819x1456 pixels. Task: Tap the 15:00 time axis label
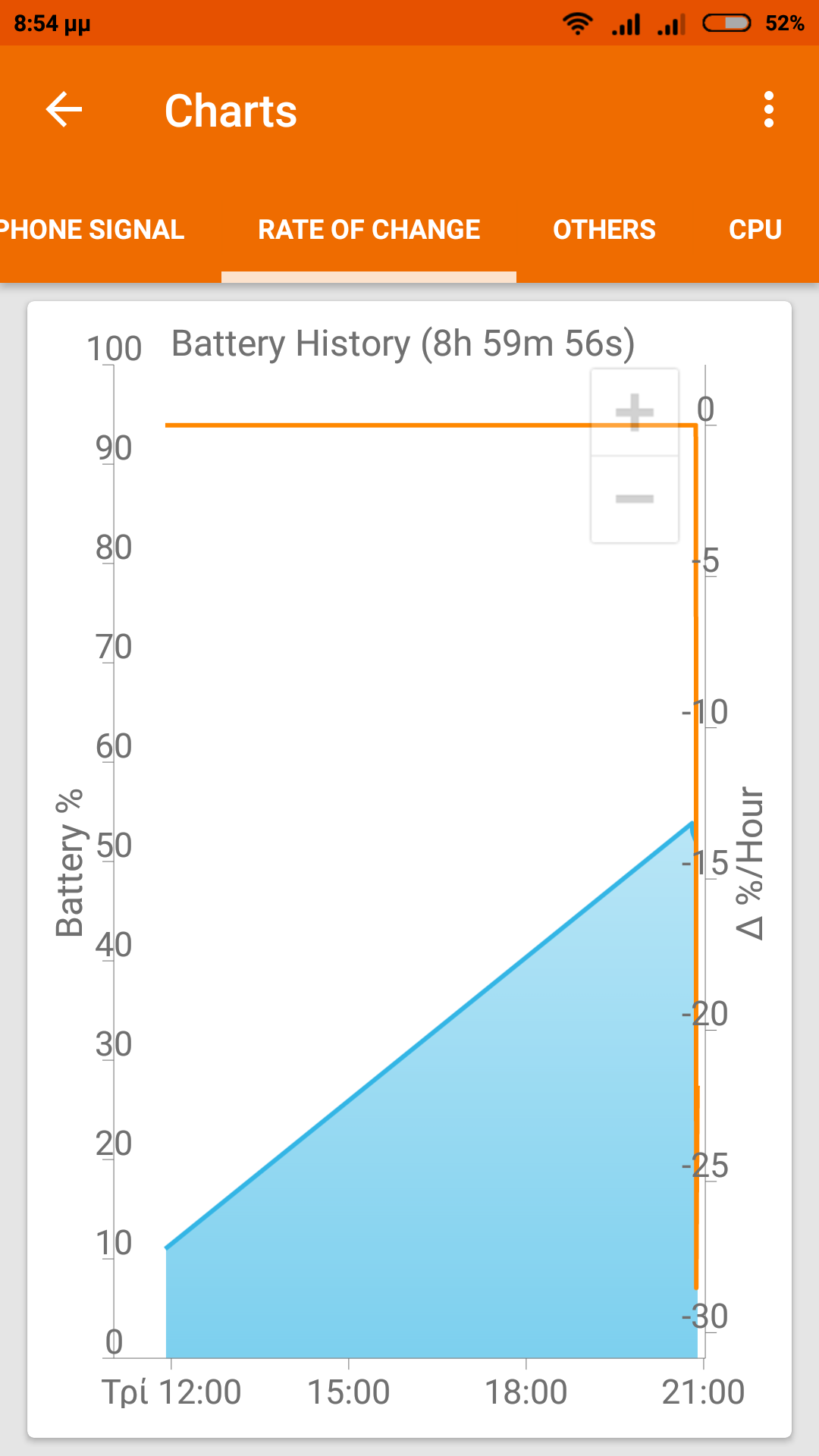pos(348,1392)
